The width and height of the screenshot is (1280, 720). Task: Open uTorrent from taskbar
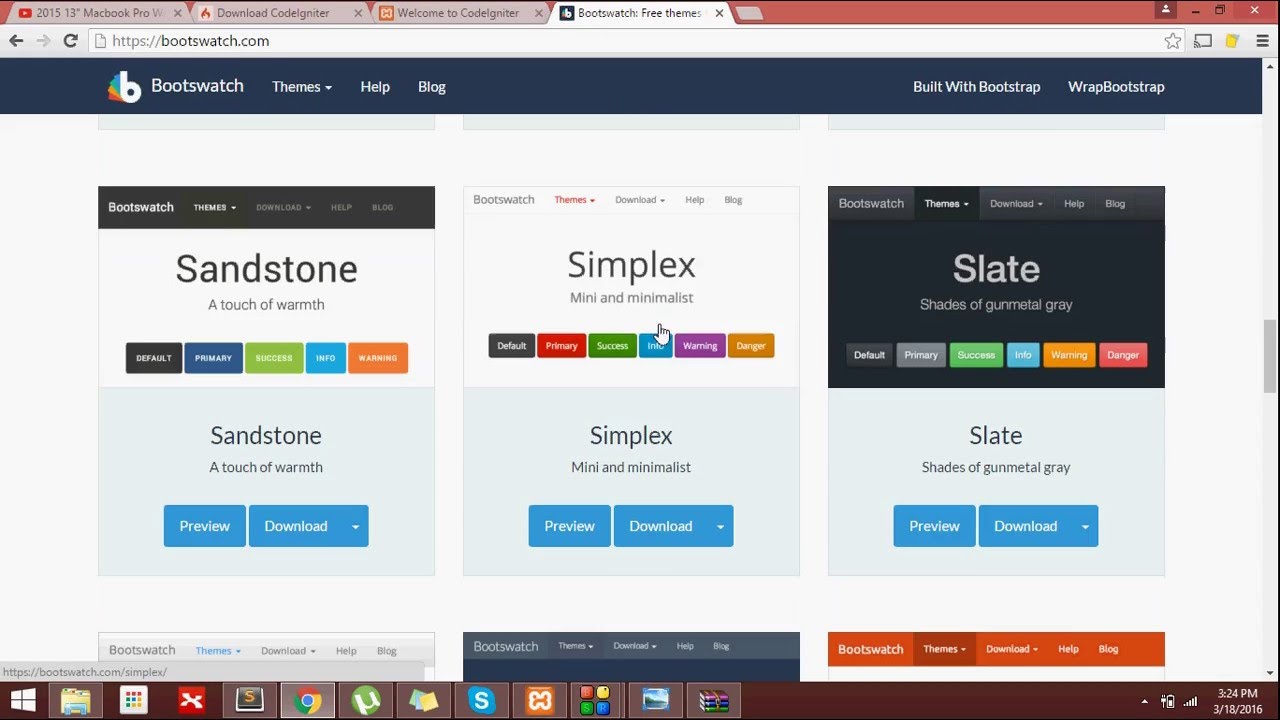pos(366,700)
